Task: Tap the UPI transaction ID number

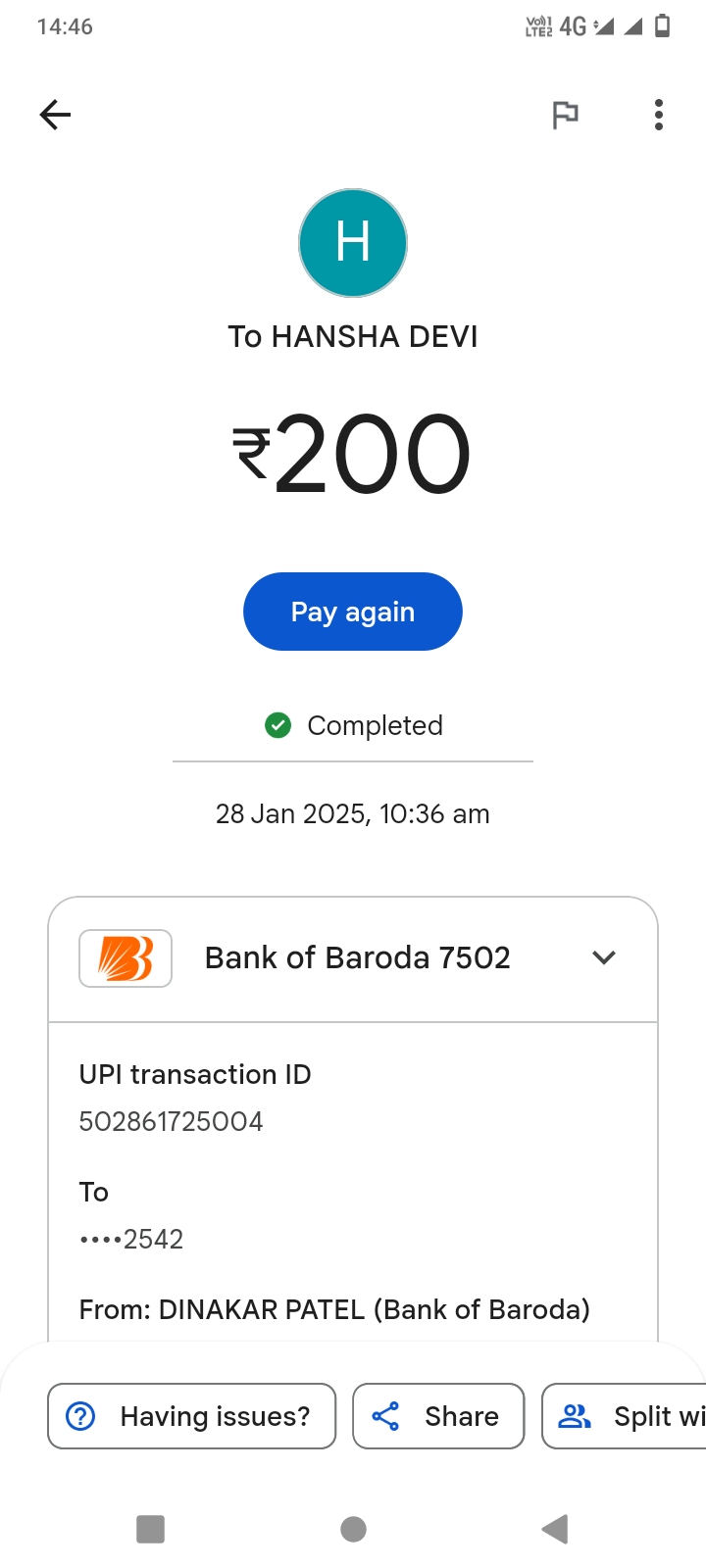Action: 172,1121
